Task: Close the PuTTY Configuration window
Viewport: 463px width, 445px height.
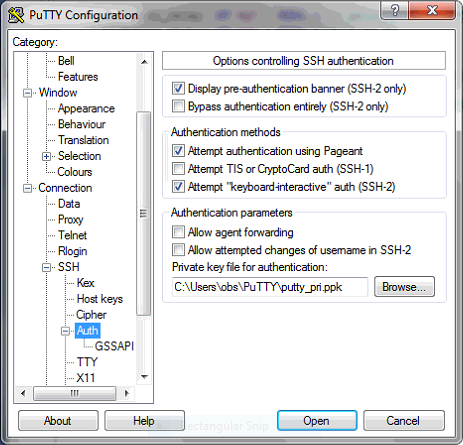Action: (x=432, y=10)
